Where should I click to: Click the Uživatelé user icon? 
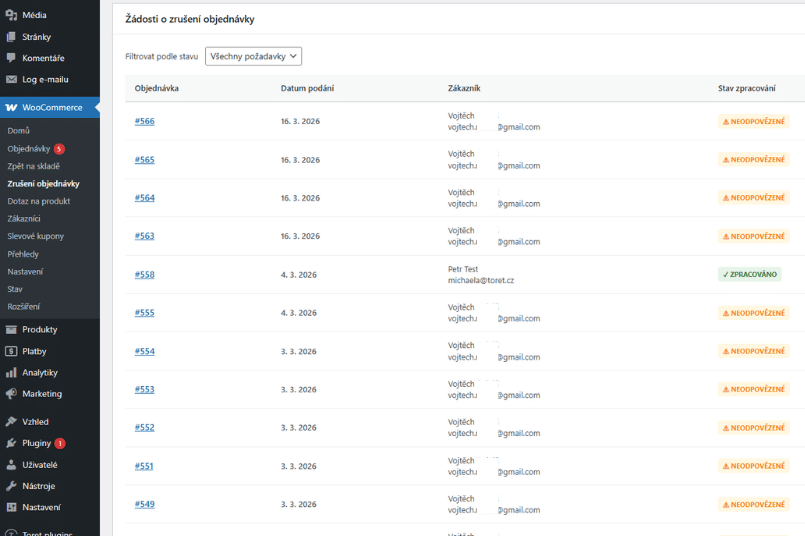click(11, 465)
